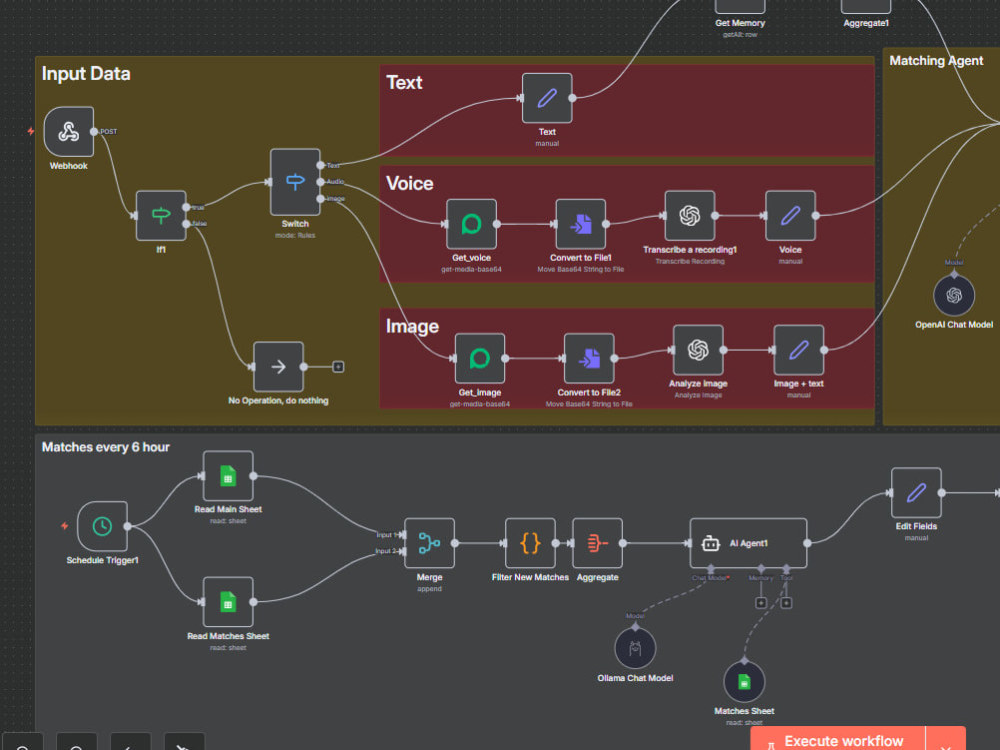
Task: Click the If1 node false output connector
Action: pos(186,224)
